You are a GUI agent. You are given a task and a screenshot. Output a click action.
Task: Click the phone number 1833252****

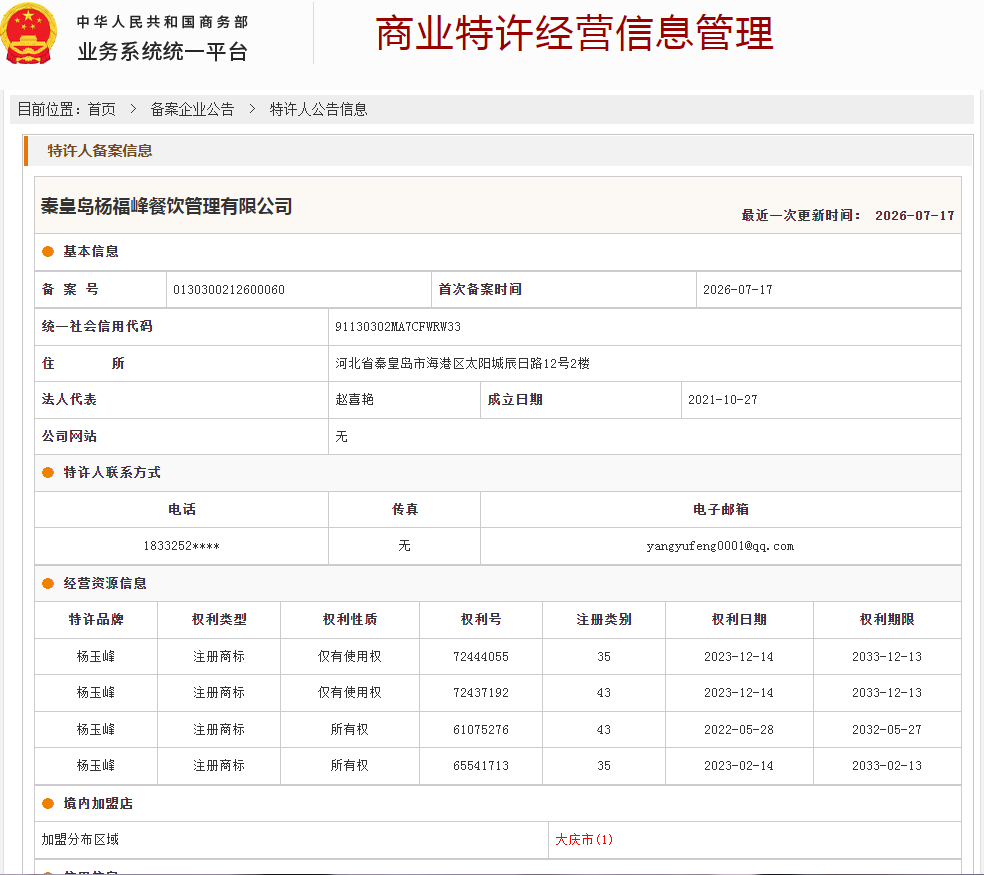pos(181,545)
